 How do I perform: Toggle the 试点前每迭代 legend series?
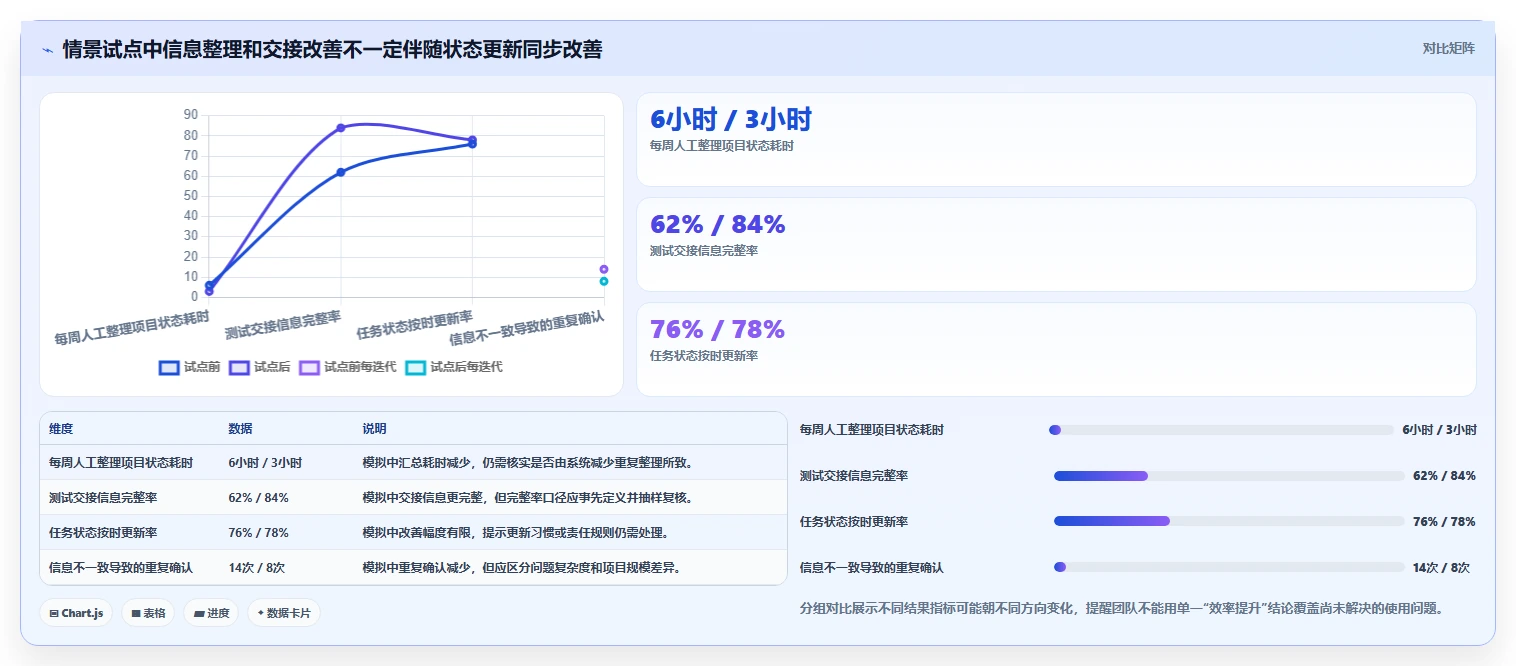click(347, 367)
